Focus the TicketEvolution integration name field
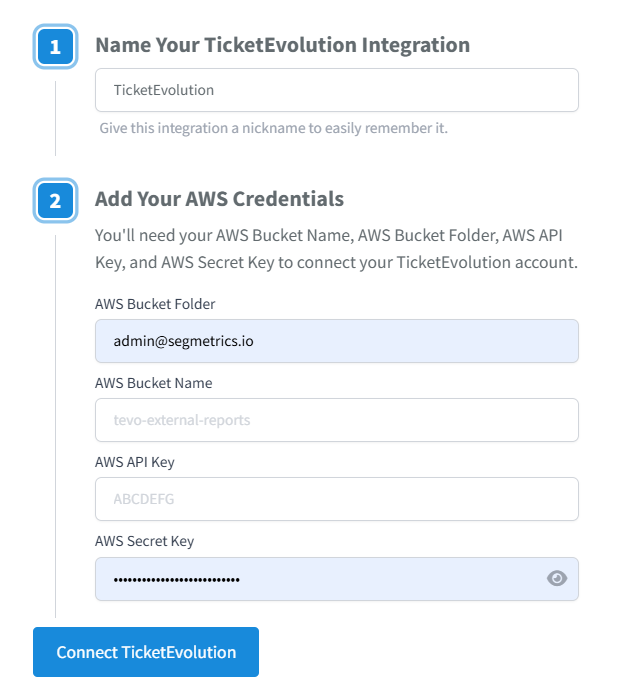Image resolution: width=632 pixels, height=694 pixels. (336, 90)
